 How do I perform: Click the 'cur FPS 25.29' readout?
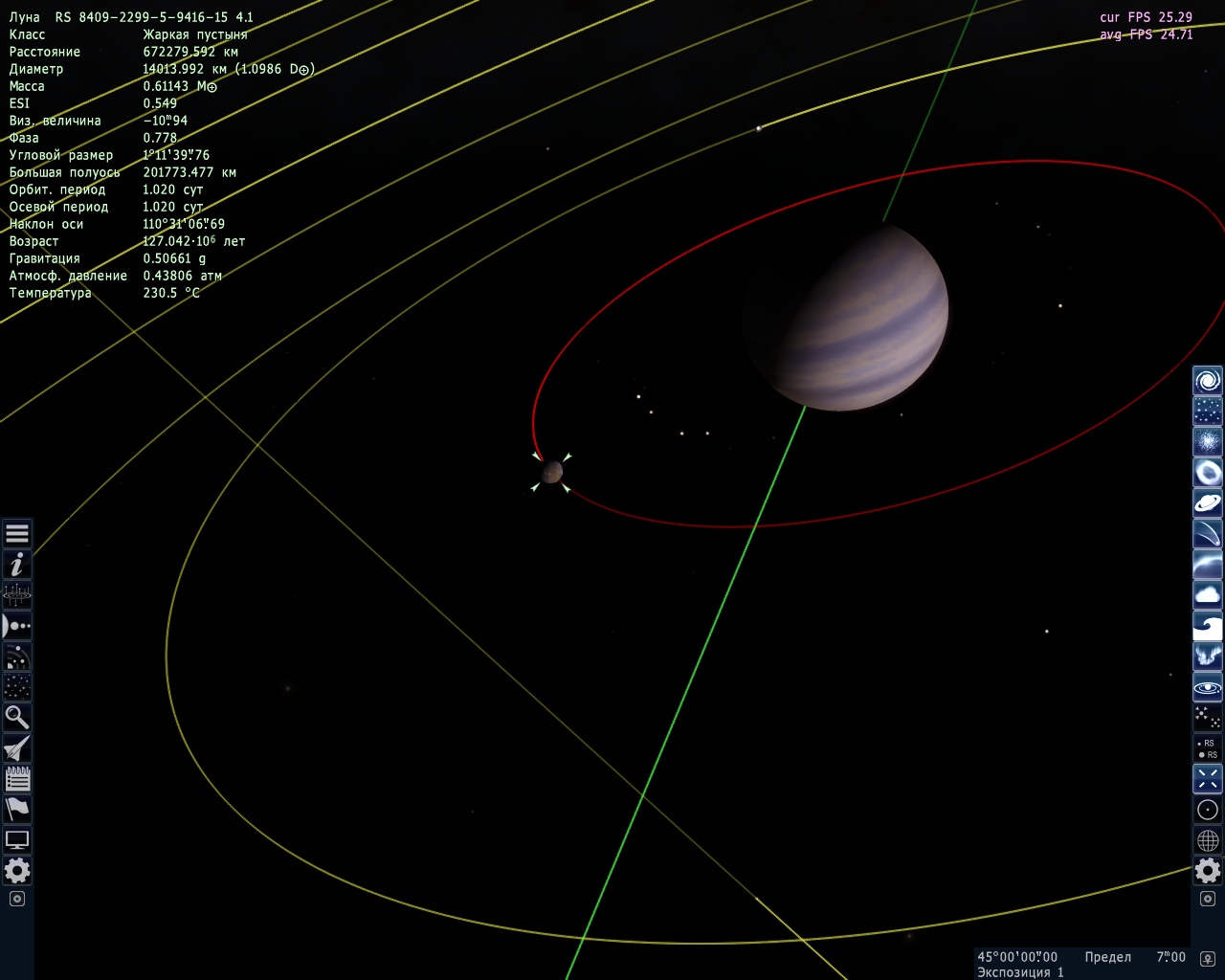point(1147,17)
